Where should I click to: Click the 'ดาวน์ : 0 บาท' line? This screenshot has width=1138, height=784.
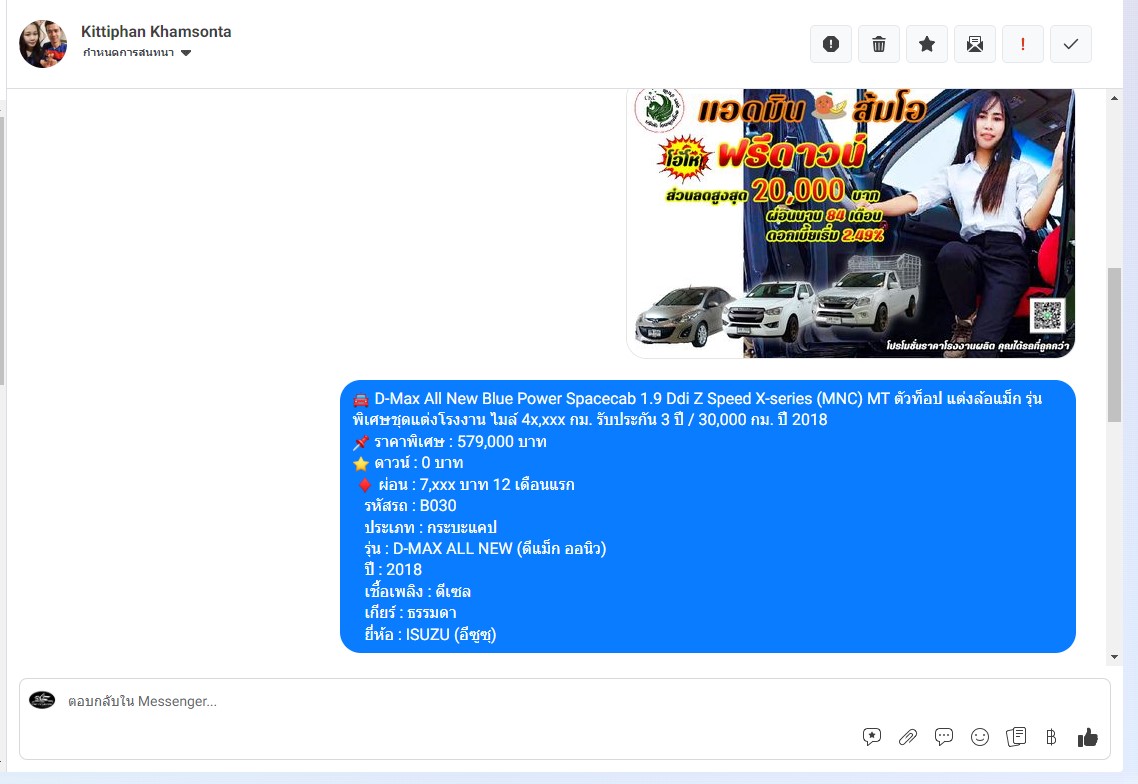pyautogui.click(x=408, y=462)
